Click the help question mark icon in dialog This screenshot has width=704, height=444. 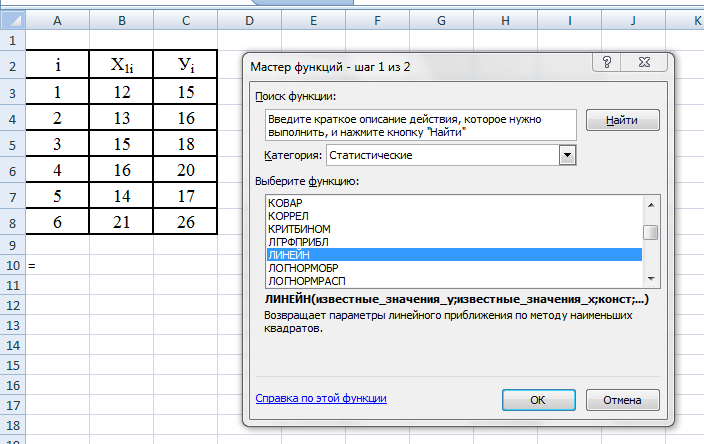click(x=607, y=62)
